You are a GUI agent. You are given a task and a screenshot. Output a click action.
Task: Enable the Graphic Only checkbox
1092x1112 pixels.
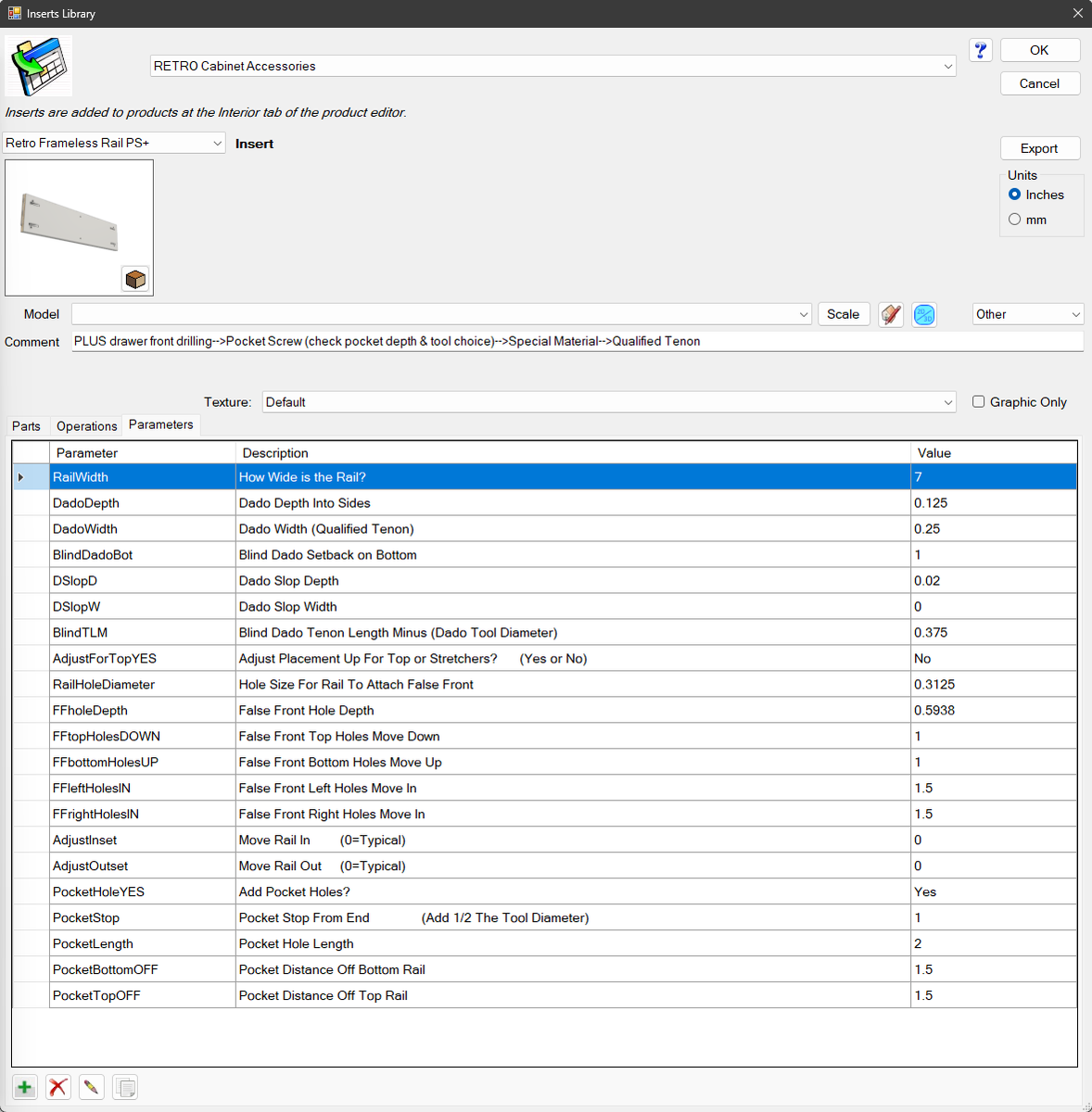pos(978,401)
